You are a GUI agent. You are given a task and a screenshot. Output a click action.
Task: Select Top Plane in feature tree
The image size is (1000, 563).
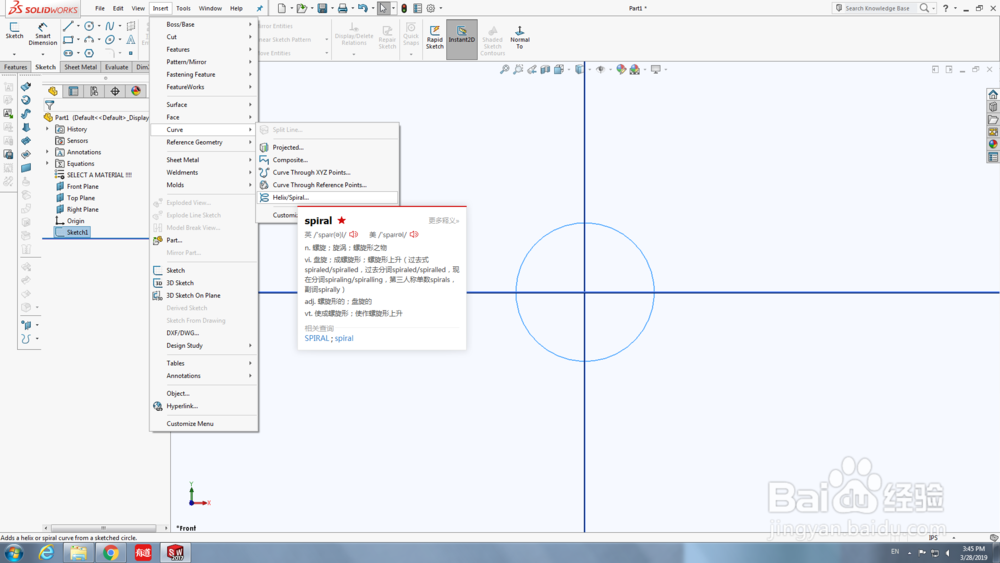pos(80,198)
